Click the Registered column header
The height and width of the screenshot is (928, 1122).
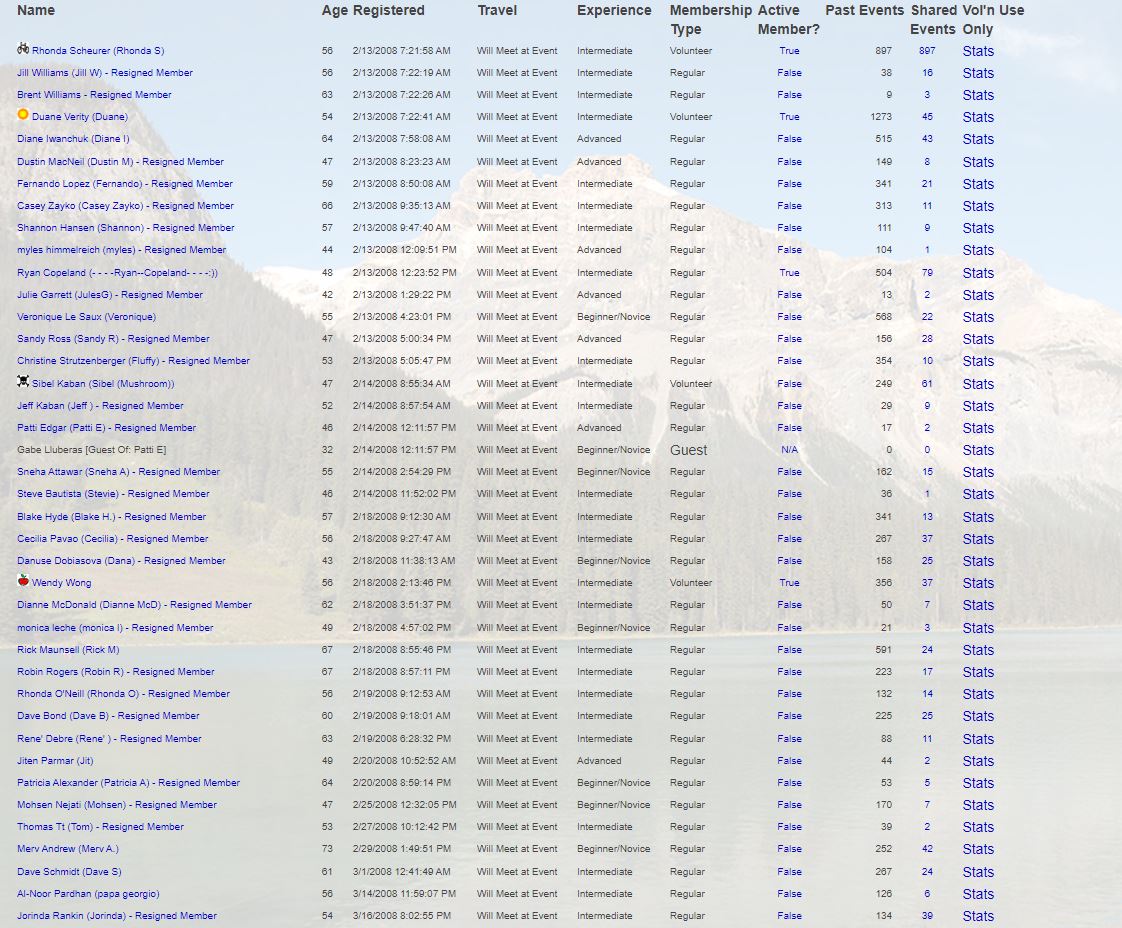[388, 10]
